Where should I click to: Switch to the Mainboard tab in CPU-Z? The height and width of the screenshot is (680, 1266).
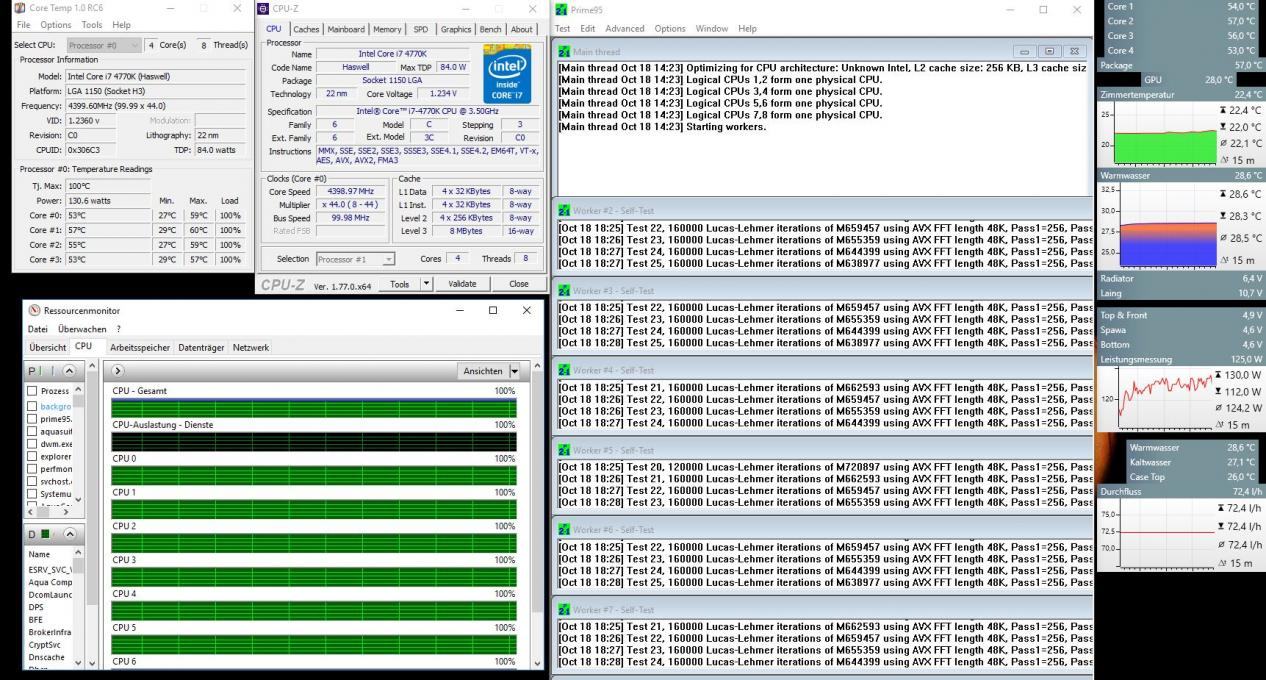pos(346,29)
